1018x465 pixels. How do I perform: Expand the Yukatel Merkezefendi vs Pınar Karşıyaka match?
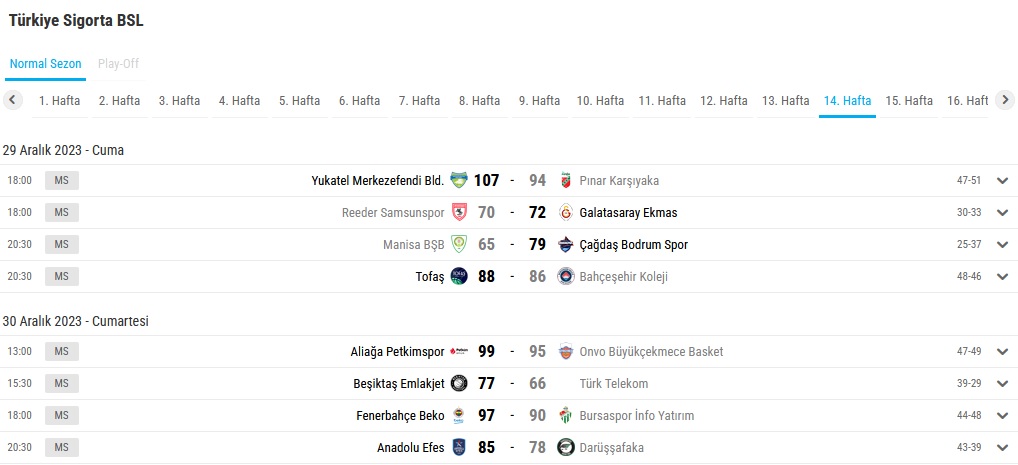(1003, 181)
